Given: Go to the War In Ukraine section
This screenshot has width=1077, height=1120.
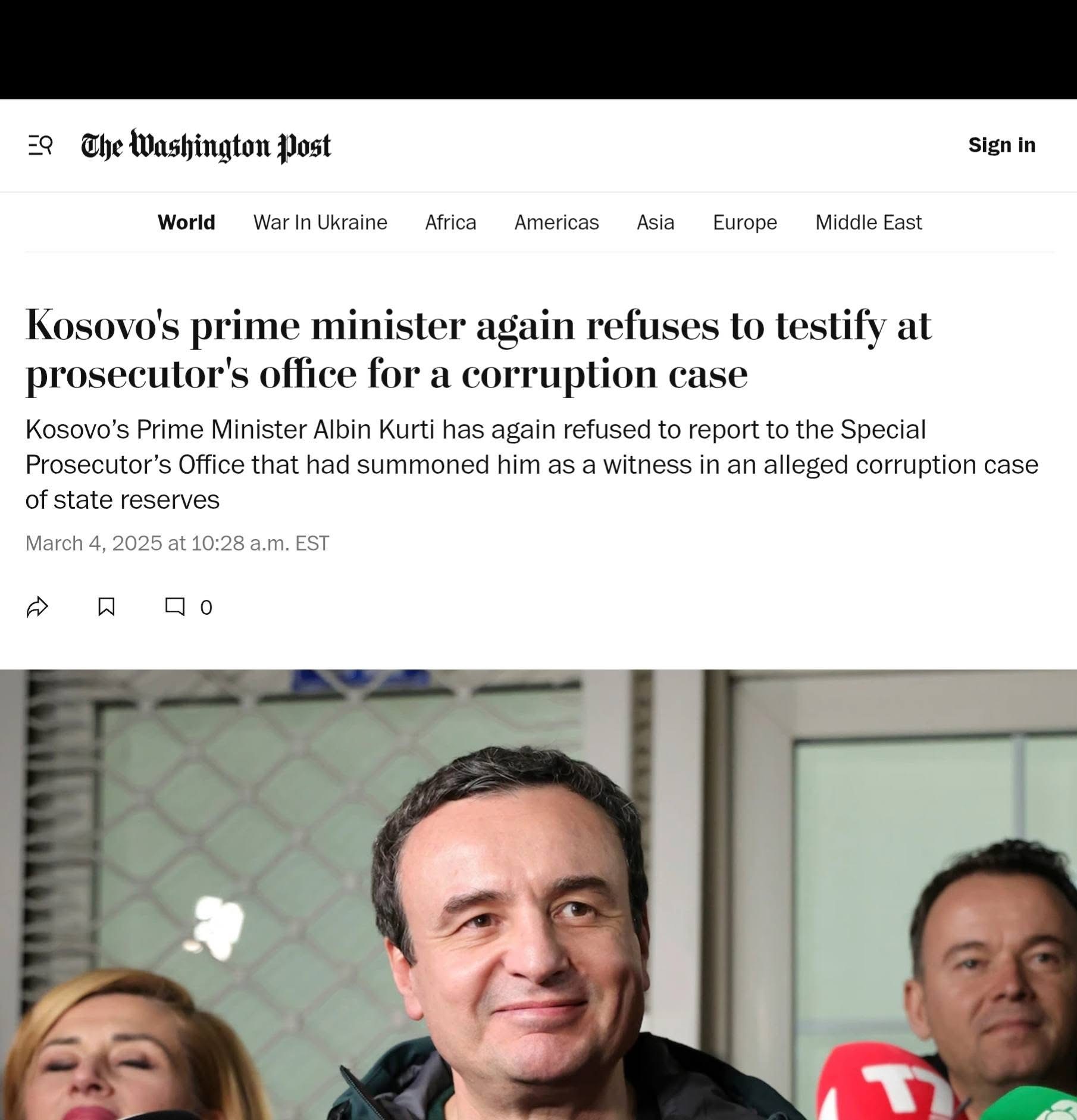Looking at the screenshot, I should click(320, 222).
